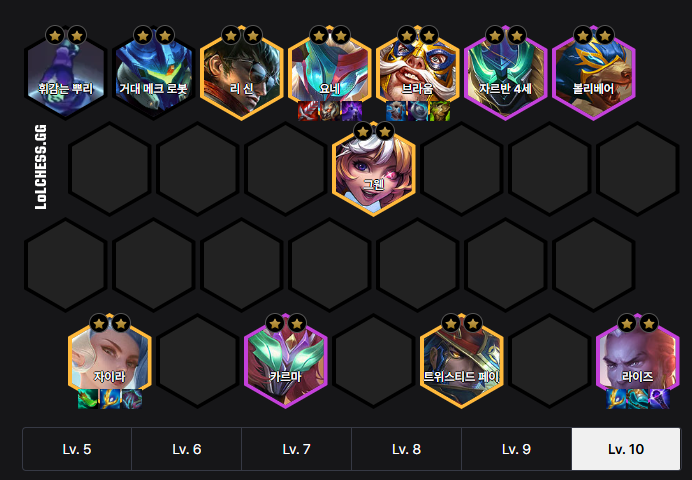Viewport: 692px width, 480px height.
Task: Open the Lv. 9 board tab
Action: [x=516, y=449]
